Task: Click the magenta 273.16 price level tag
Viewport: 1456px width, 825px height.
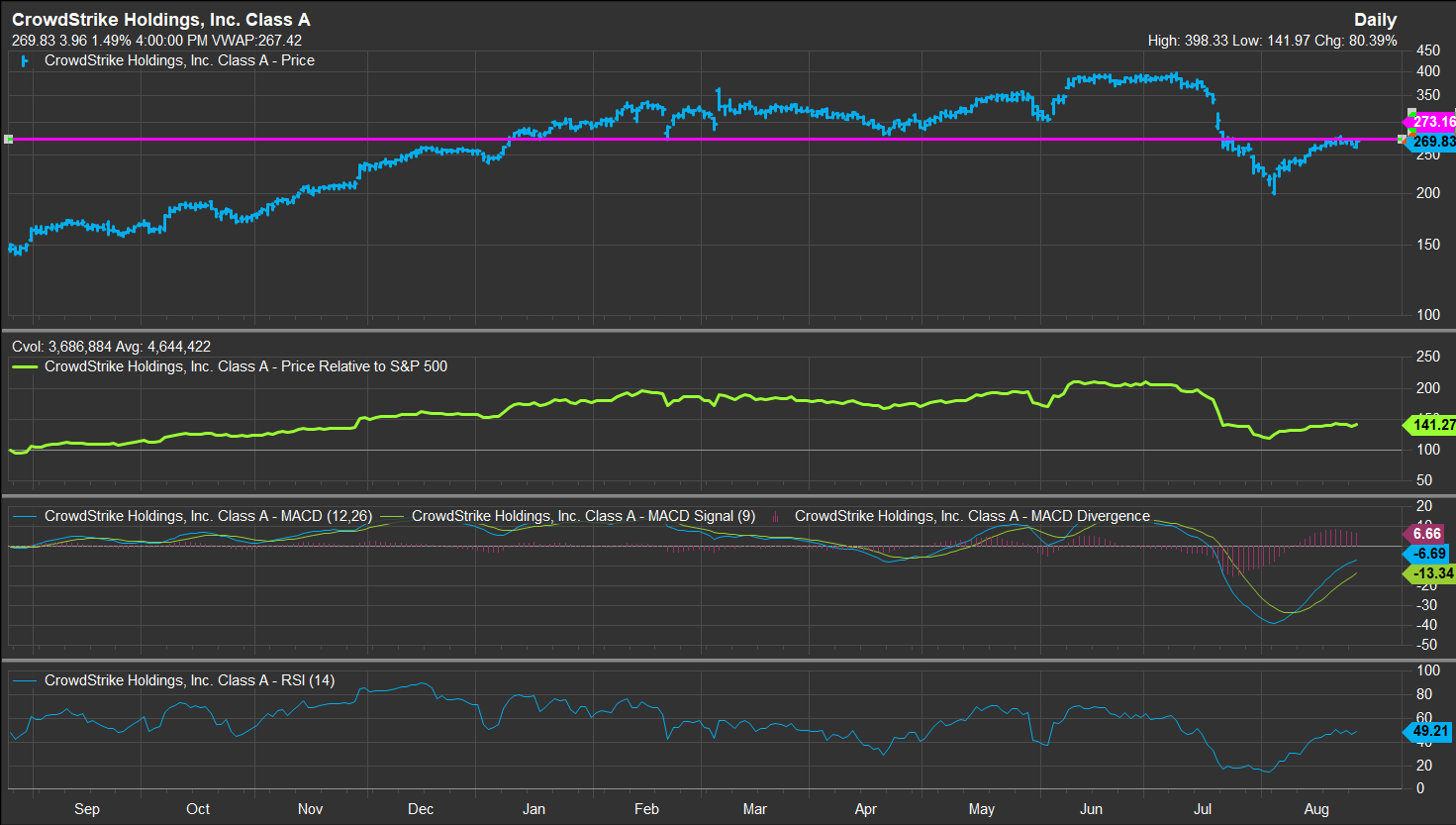Action: pyautogui.click(x=1430, y=122)
